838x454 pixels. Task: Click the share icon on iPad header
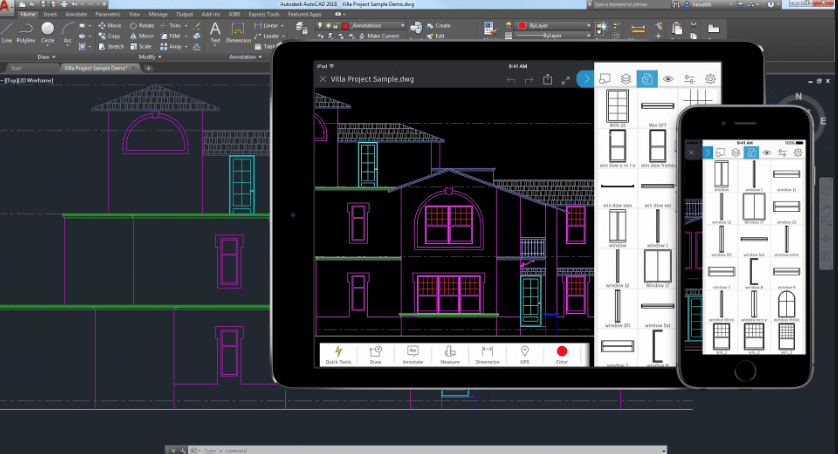(547, 79)
